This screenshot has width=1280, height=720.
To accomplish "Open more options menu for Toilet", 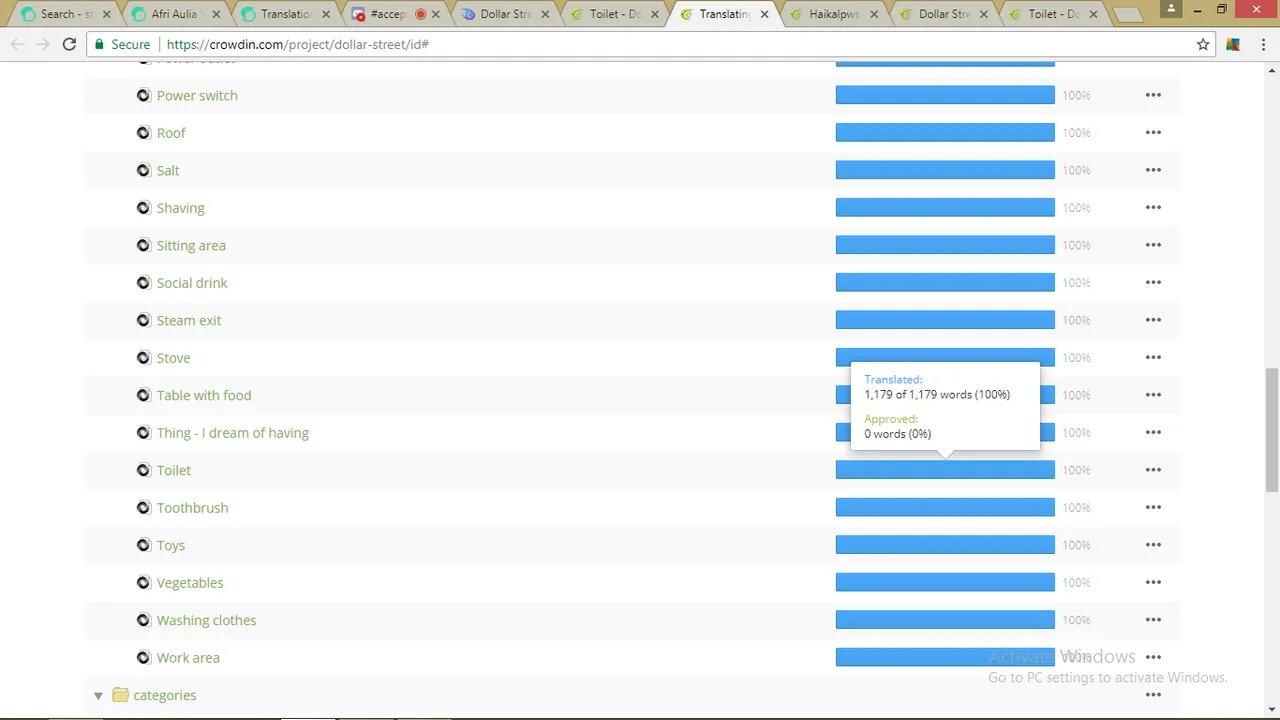I will (x=1153, y=470).
